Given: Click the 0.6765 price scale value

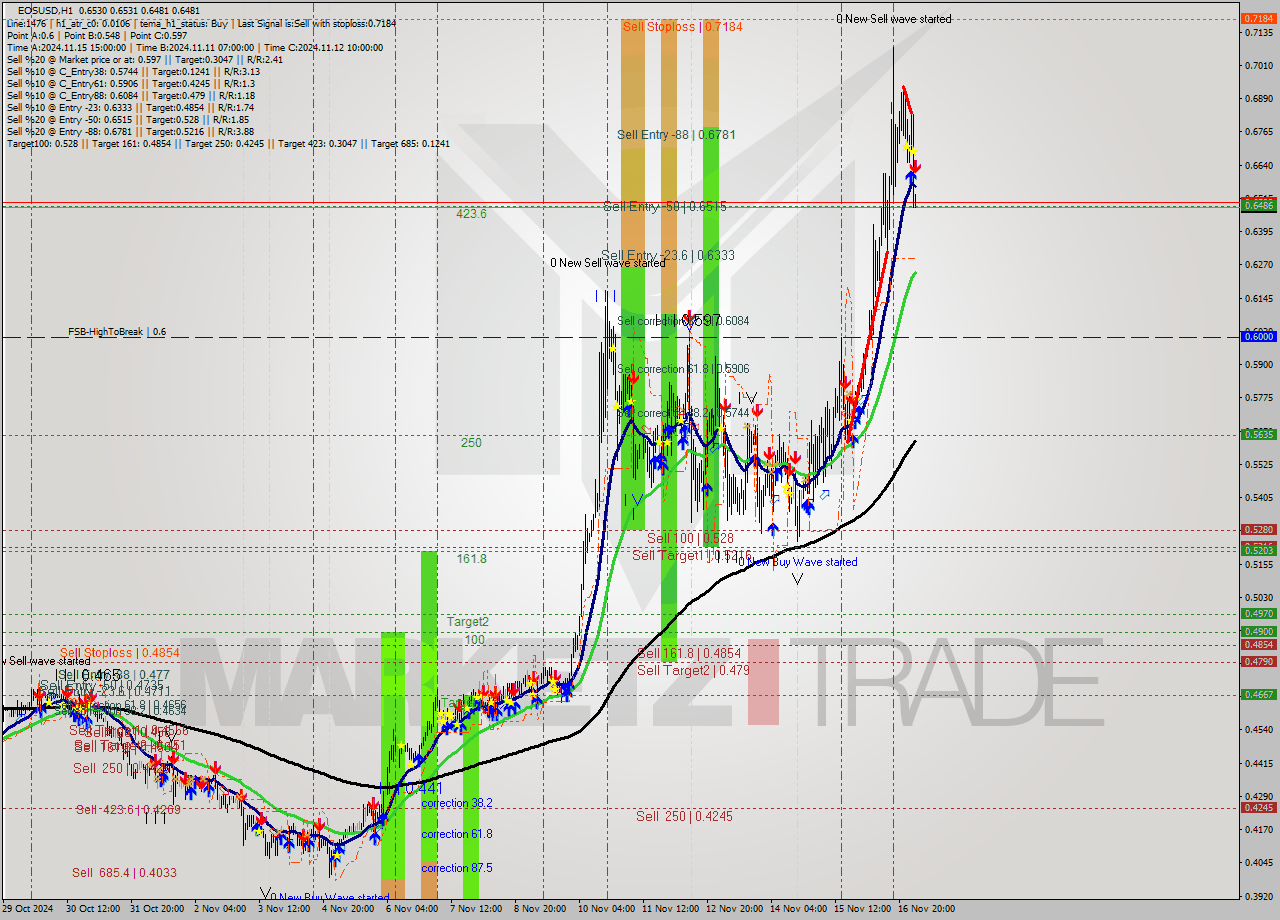Looking at the screenshot, I should (x=1258, y=132).
